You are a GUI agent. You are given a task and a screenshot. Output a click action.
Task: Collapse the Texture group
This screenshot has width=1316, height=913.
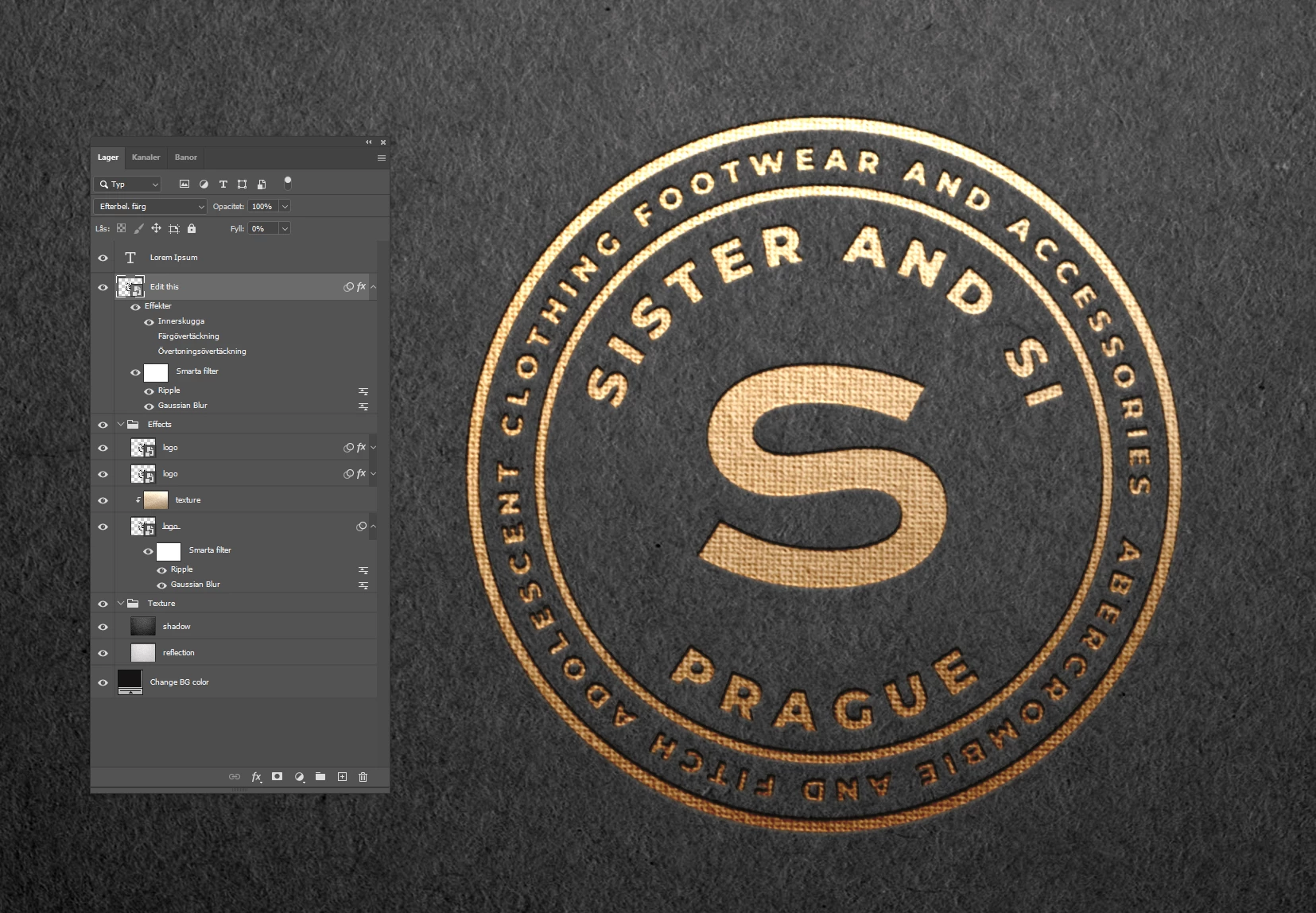point(121,604)
